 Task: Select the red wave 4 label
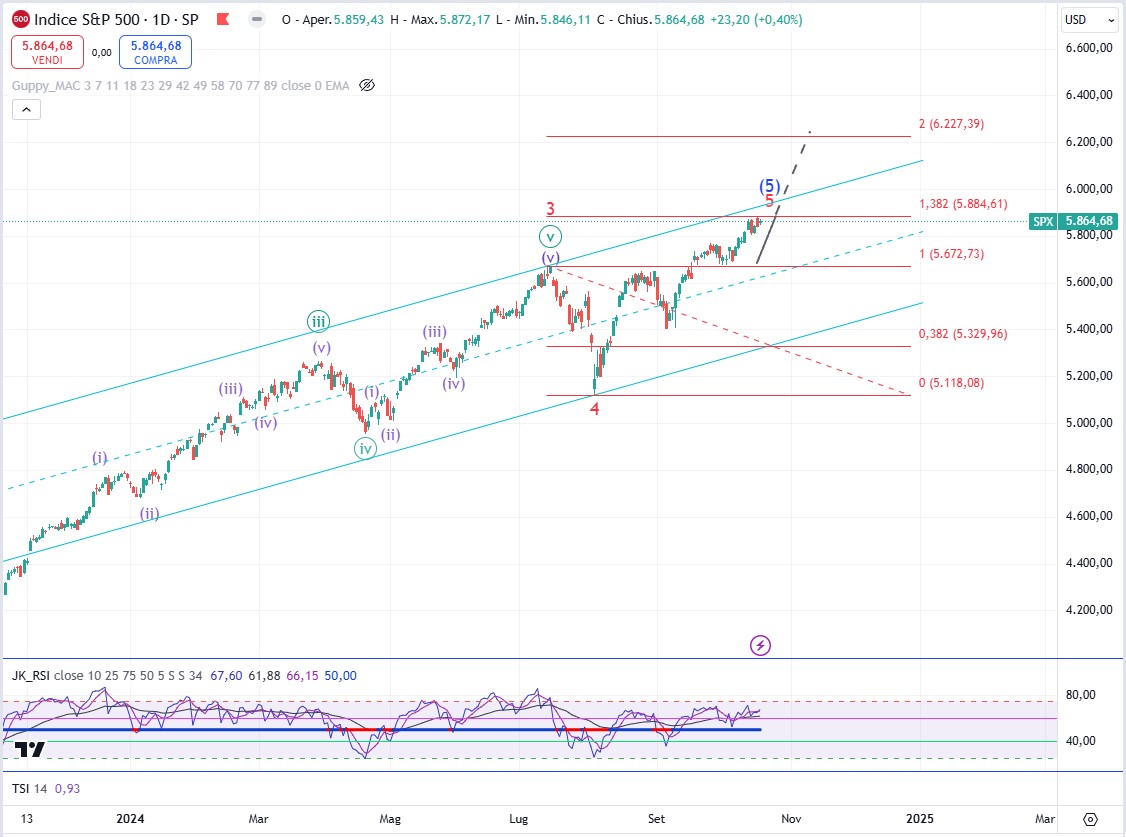(595, 408)
